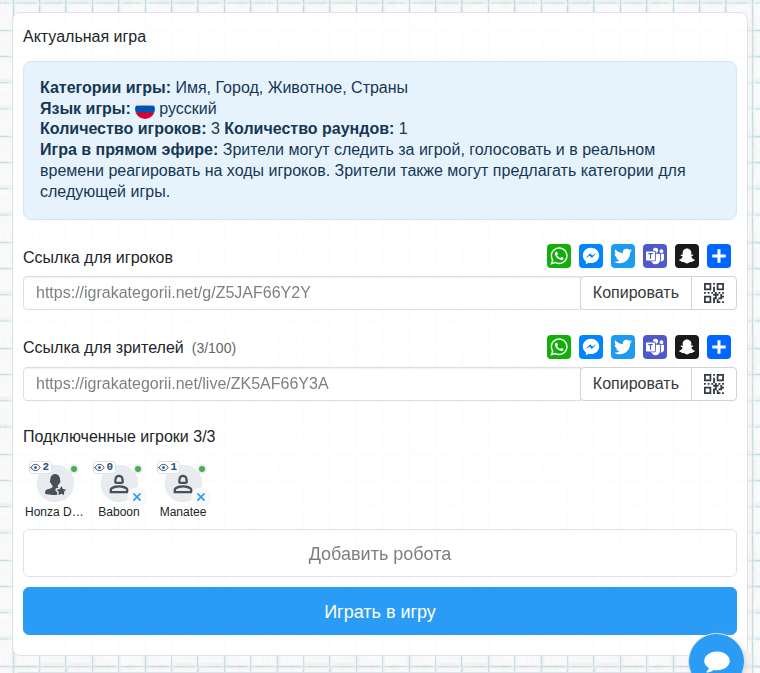
Task: Open more share options for players link
Action: 719,256
